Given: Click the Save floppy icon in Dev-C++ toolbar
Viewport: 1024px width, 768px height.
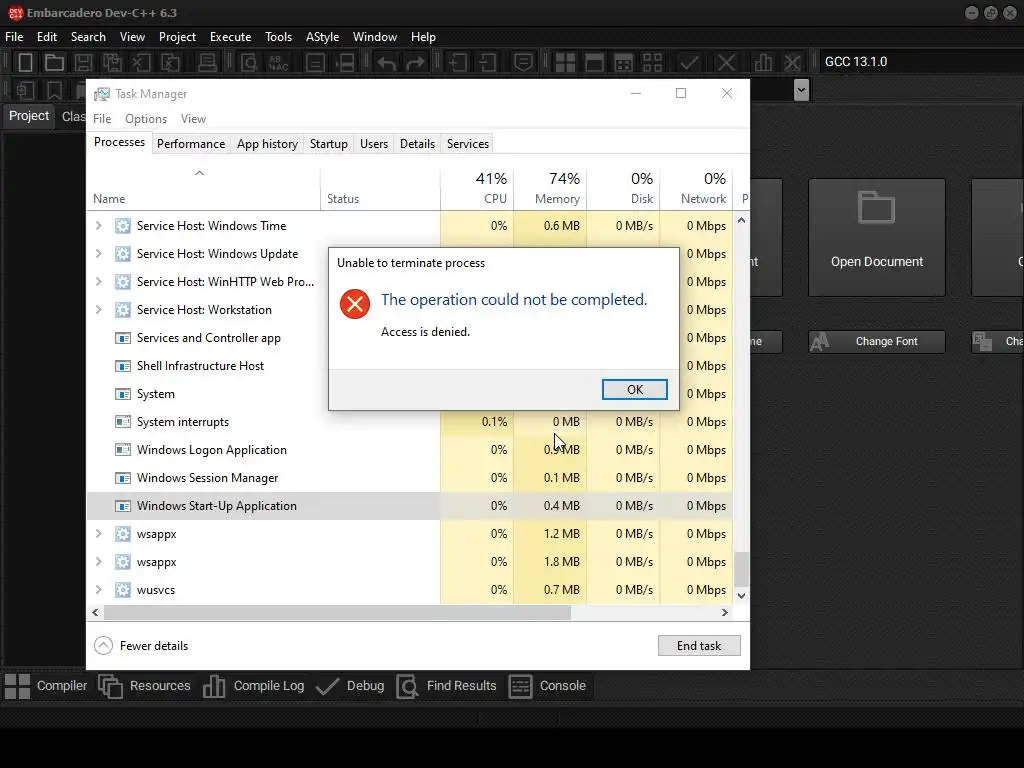Looking at the screenshot, I should coord(83,62).
